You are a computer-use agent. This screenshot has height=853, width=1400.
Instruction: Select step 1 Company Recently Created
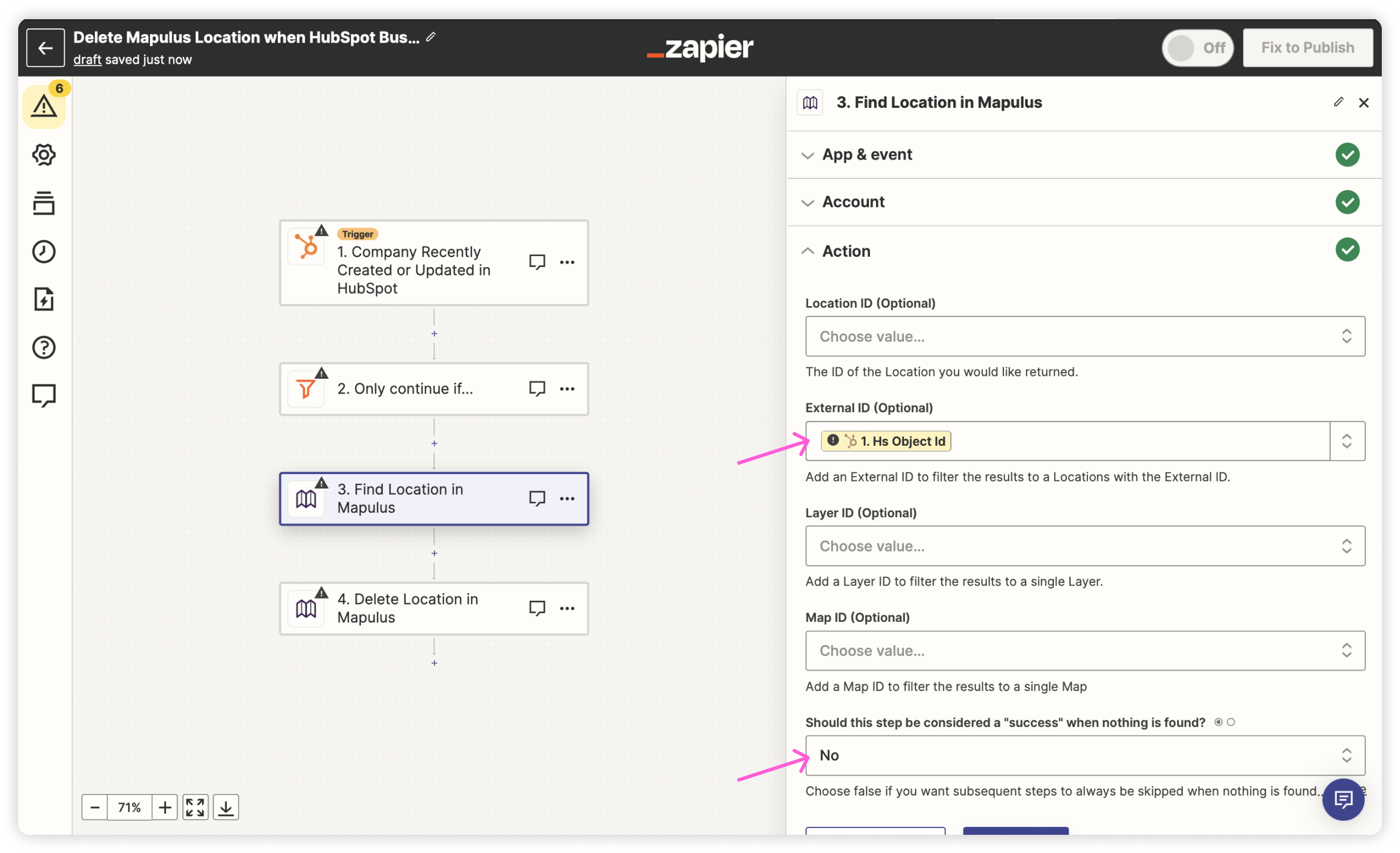coord(434,263)
